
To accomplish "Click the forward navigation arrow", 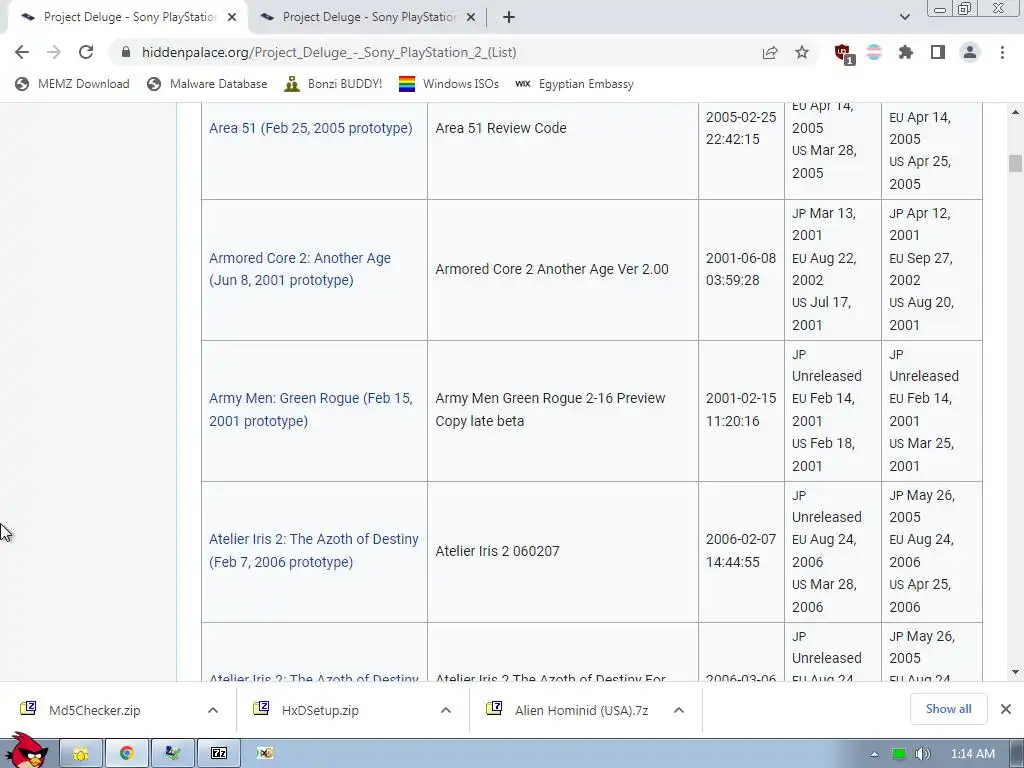I will pos(54,52).
